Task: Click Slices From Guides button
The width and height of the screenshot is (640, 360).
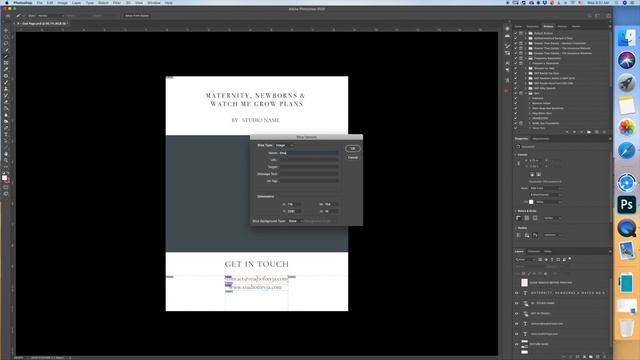Action: click(x=137, y=16)
